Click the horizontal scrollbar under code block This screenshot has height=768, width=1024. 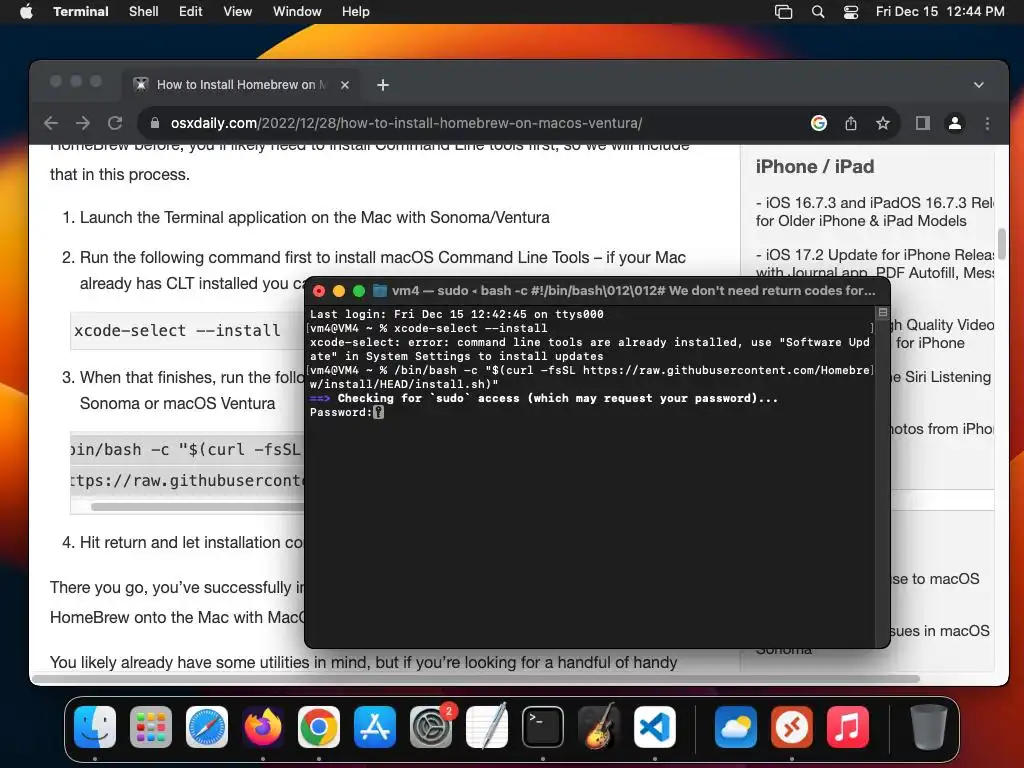197,507
